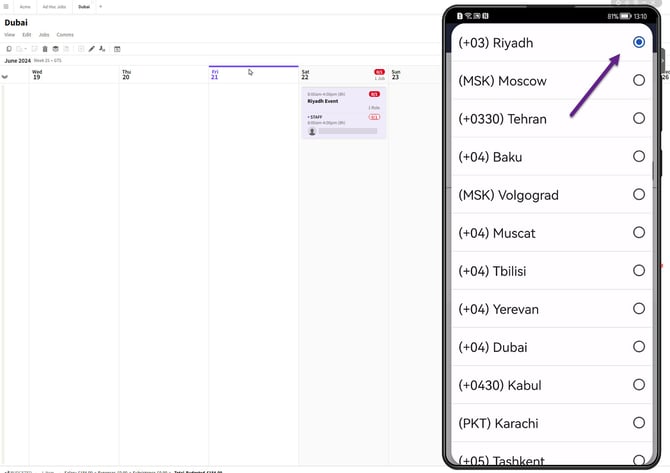Screen dimensions: 670x473
Task: Switch to the Acme tab
Action: click(25, 7)
